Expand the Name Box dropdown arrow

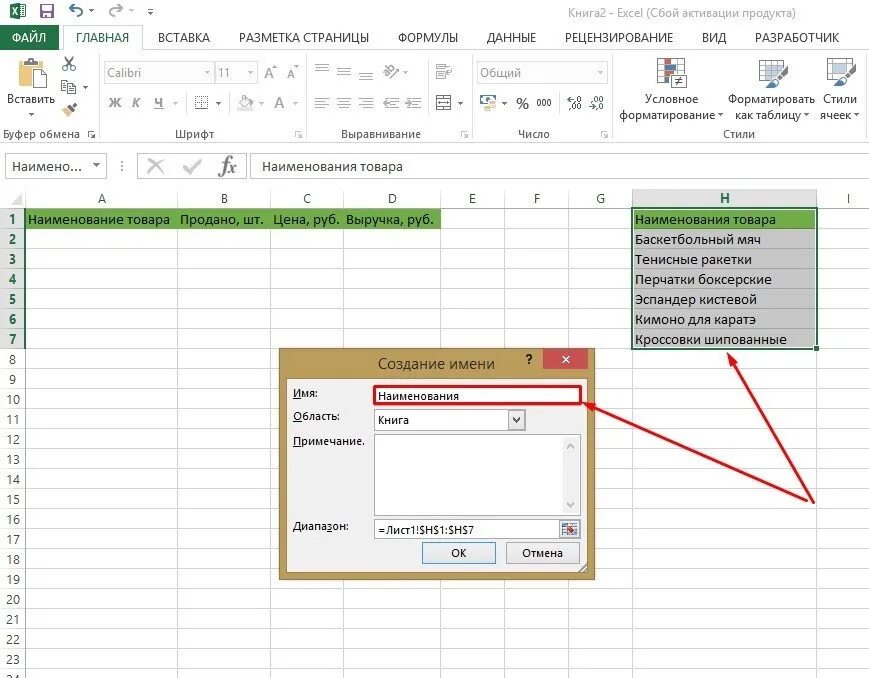(96, 165)
